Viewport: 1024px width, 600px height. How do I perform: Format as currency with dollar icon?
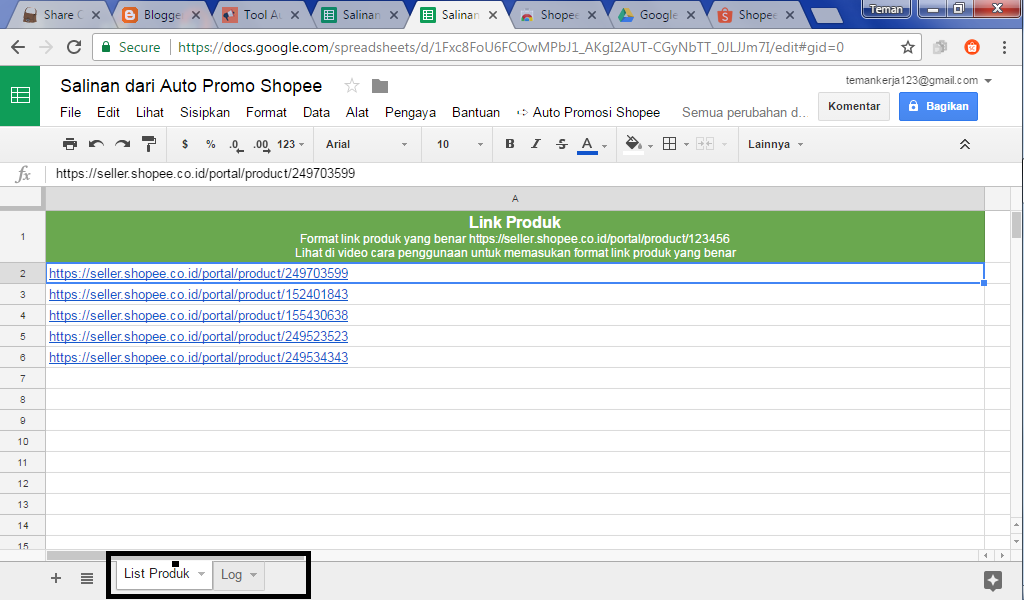tap(185, 144)
